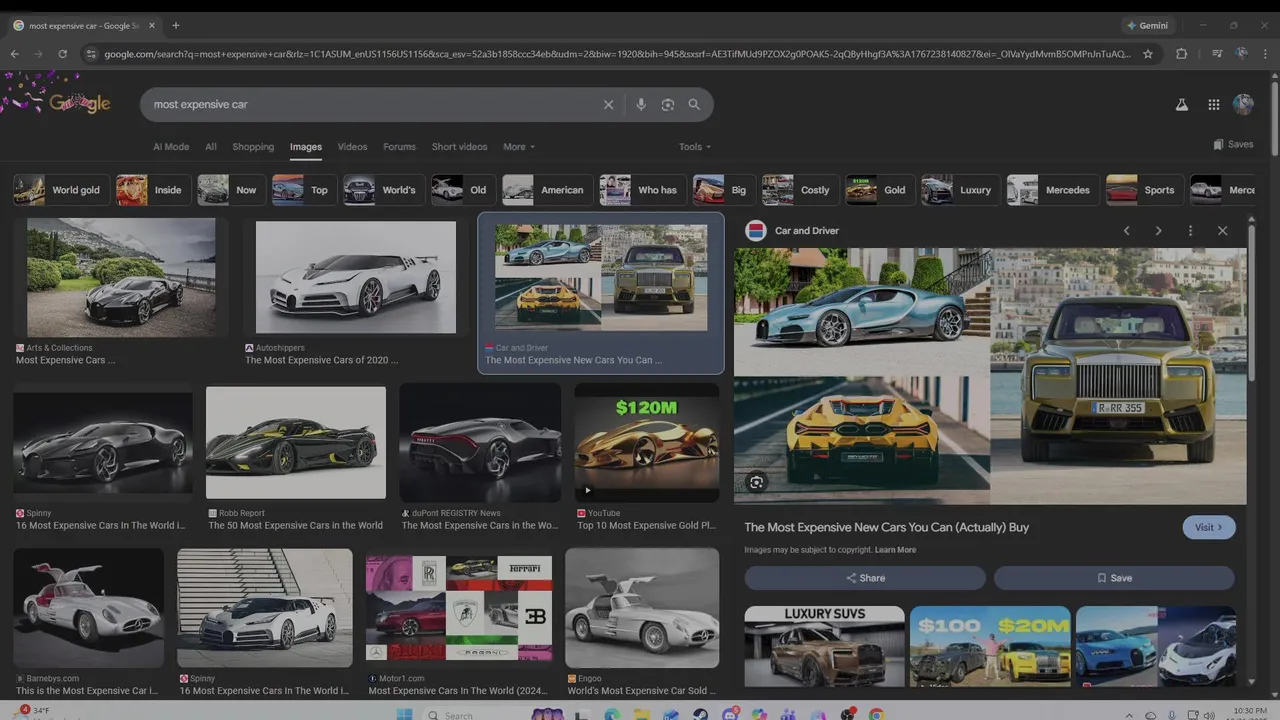Reload the current page

pos(62,54)
